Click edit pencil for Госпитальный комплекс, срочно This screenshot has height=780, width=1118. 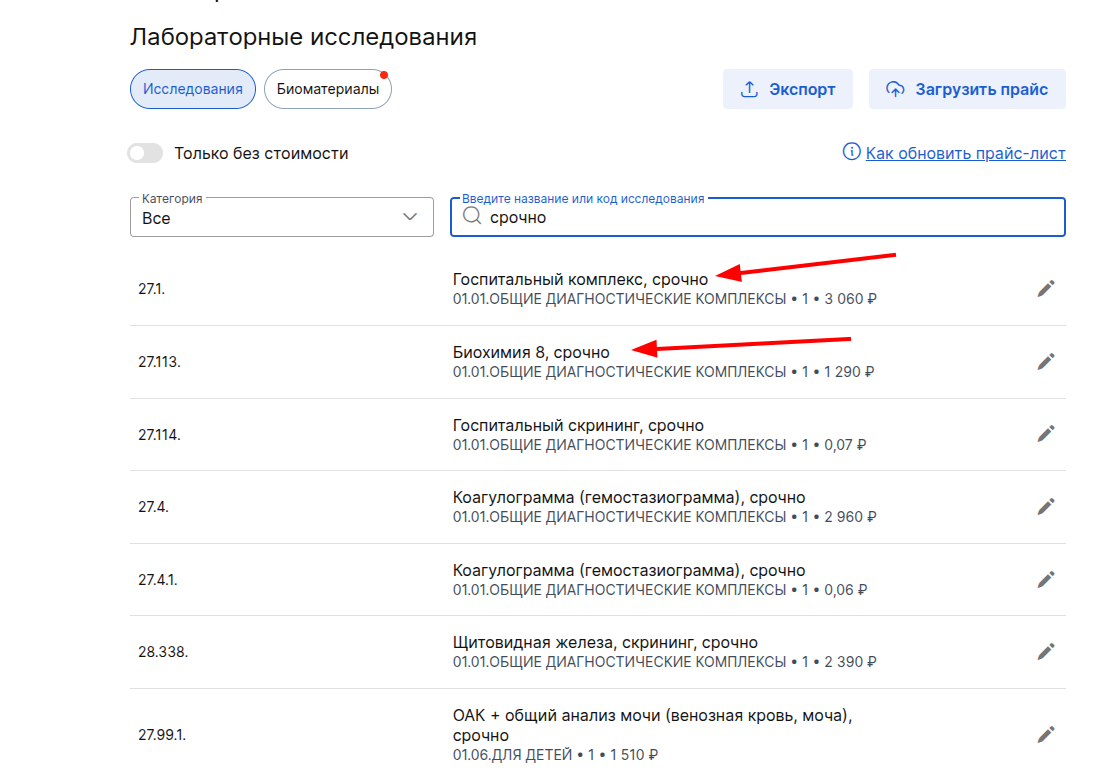click(x=1046, y=289)
